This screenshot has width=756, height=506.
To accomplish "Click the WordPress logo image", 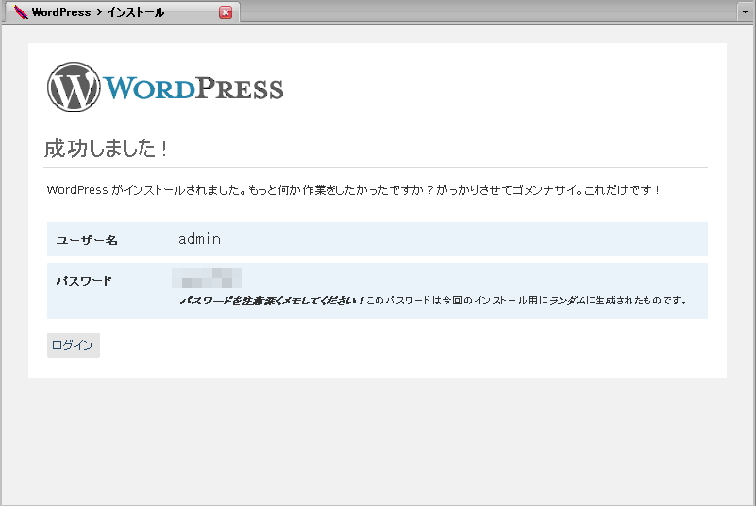I will pyautogui.click(x=165, y=87).
